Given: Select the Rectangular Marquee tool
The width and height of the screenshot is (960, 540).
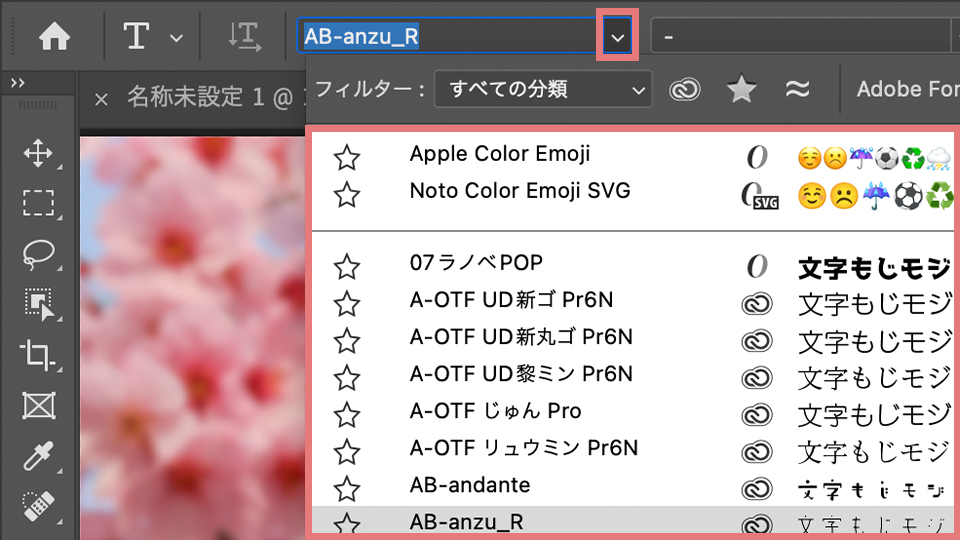Looking at the screenshot, I should click(38, 203).
